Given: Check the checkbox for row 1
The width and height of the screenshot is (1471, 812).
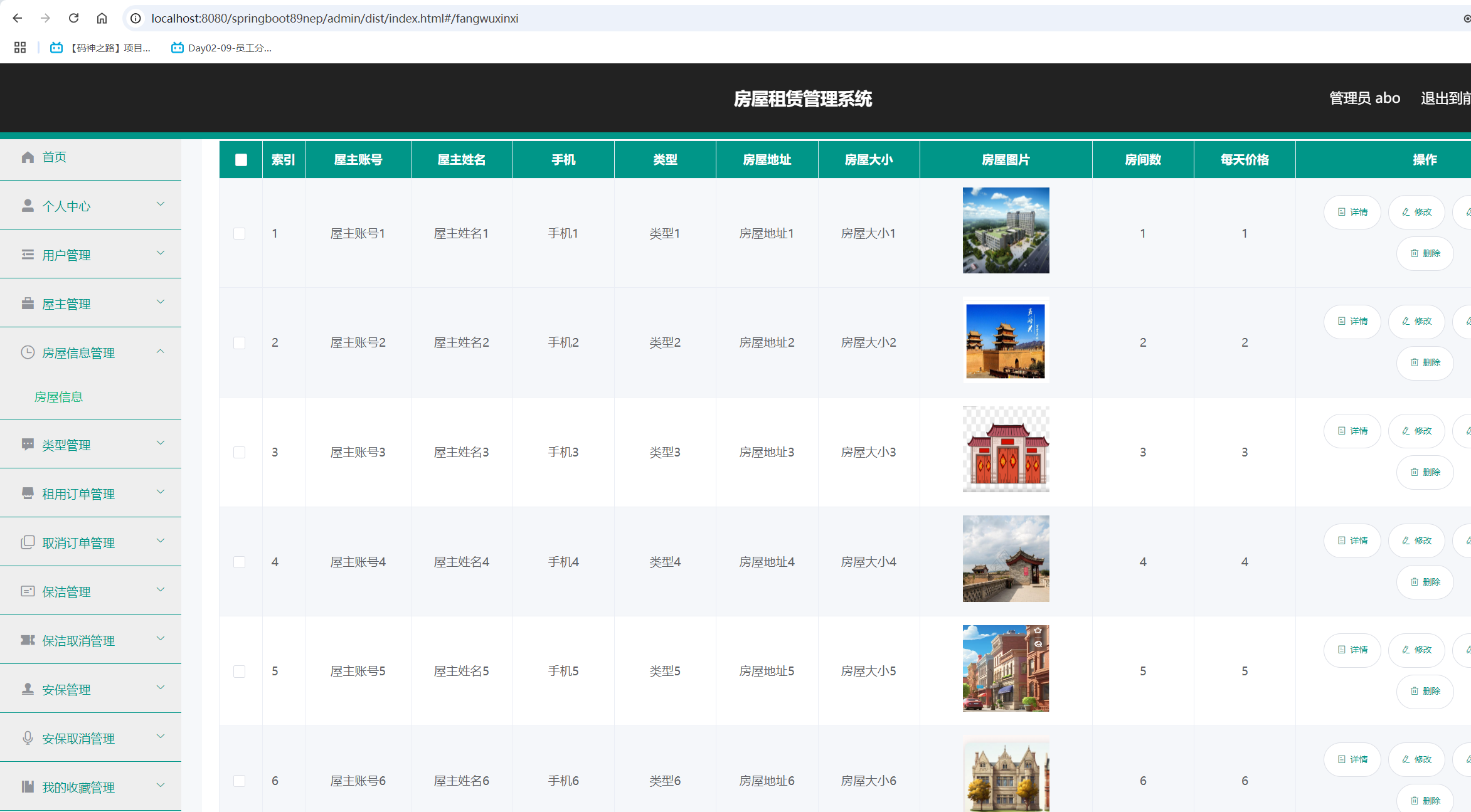Looking at the screenshot, I should 239,233.
